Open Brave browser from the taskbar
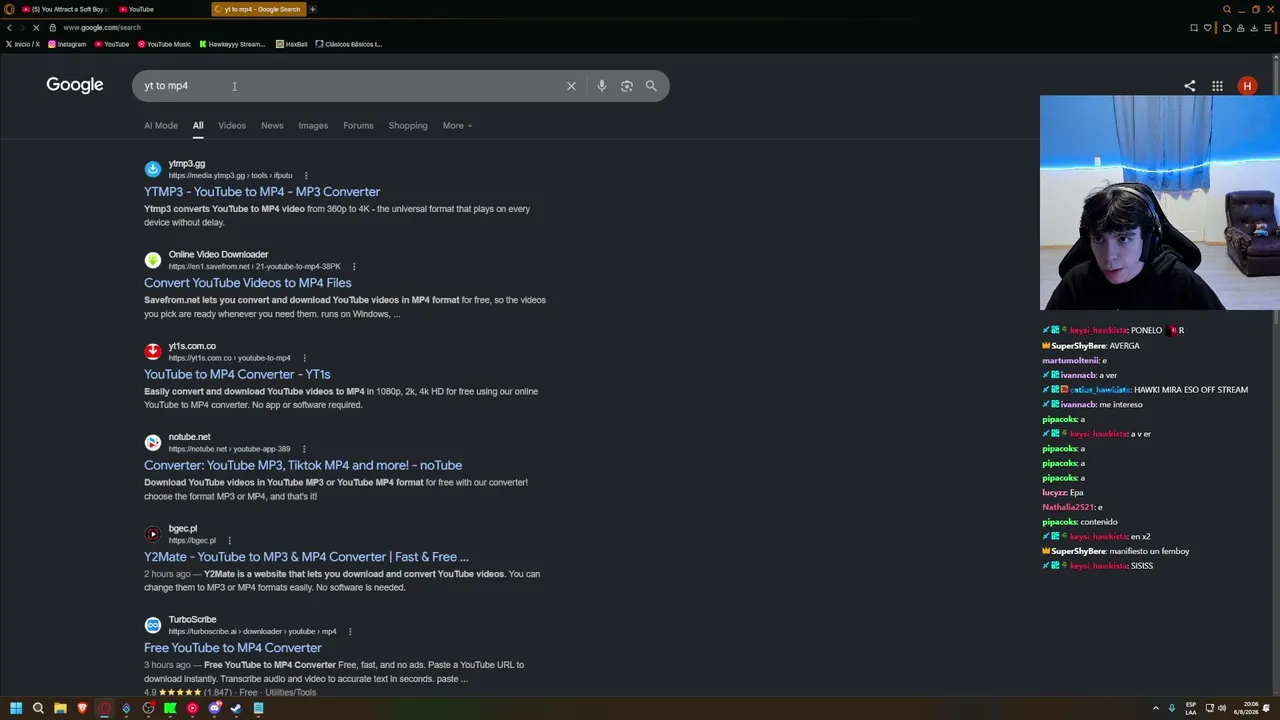 point(82,708)
